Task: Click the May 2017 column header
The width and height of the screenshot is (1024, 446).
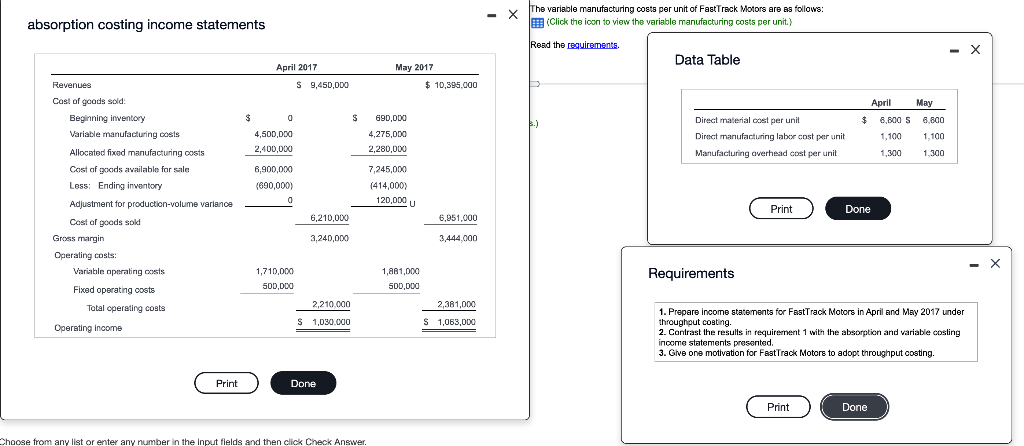Action: tap(414, 67)
